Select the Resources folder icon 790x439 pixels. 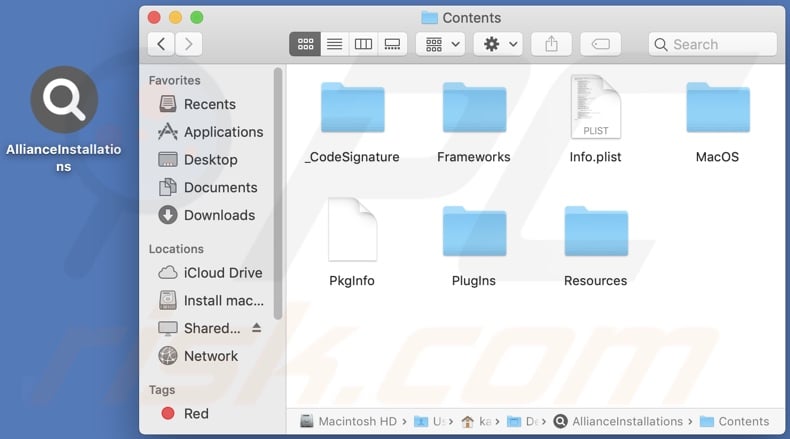[x=596, y=231]
